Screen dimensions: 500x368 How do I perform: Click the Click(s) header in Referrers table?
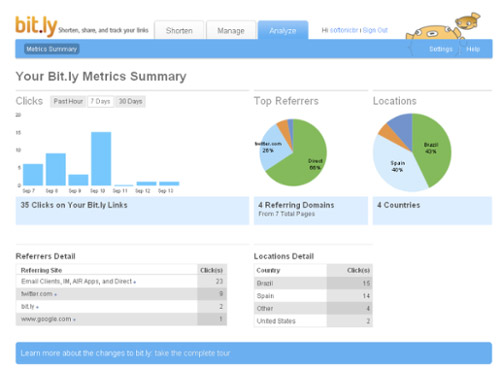coord(211,270)
